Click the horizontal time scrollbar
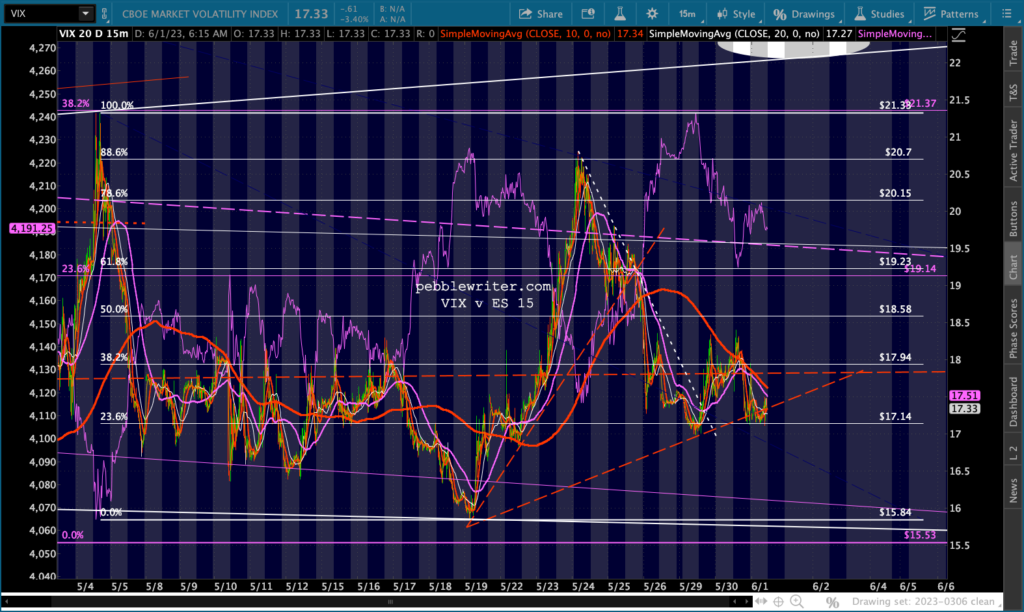 pyautogui.click(x=400, y=602)
